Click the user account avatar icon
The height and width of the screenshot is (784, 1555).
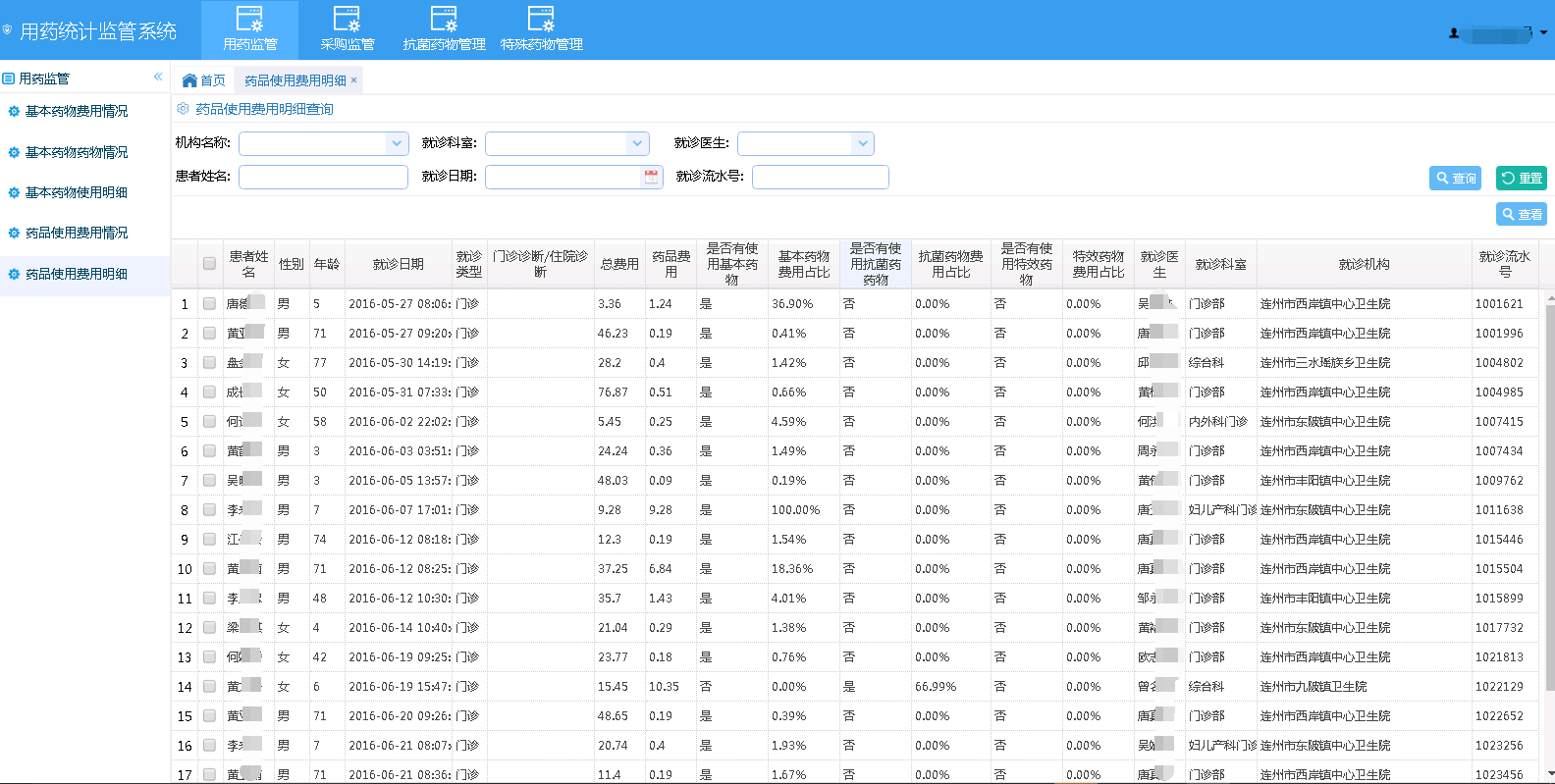point(1454,33)
